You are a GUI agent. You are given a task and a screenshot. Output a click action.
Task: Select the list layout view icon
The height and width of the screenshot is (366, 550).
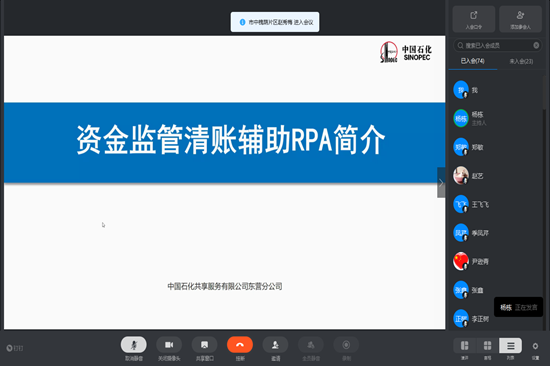point(511,346)
